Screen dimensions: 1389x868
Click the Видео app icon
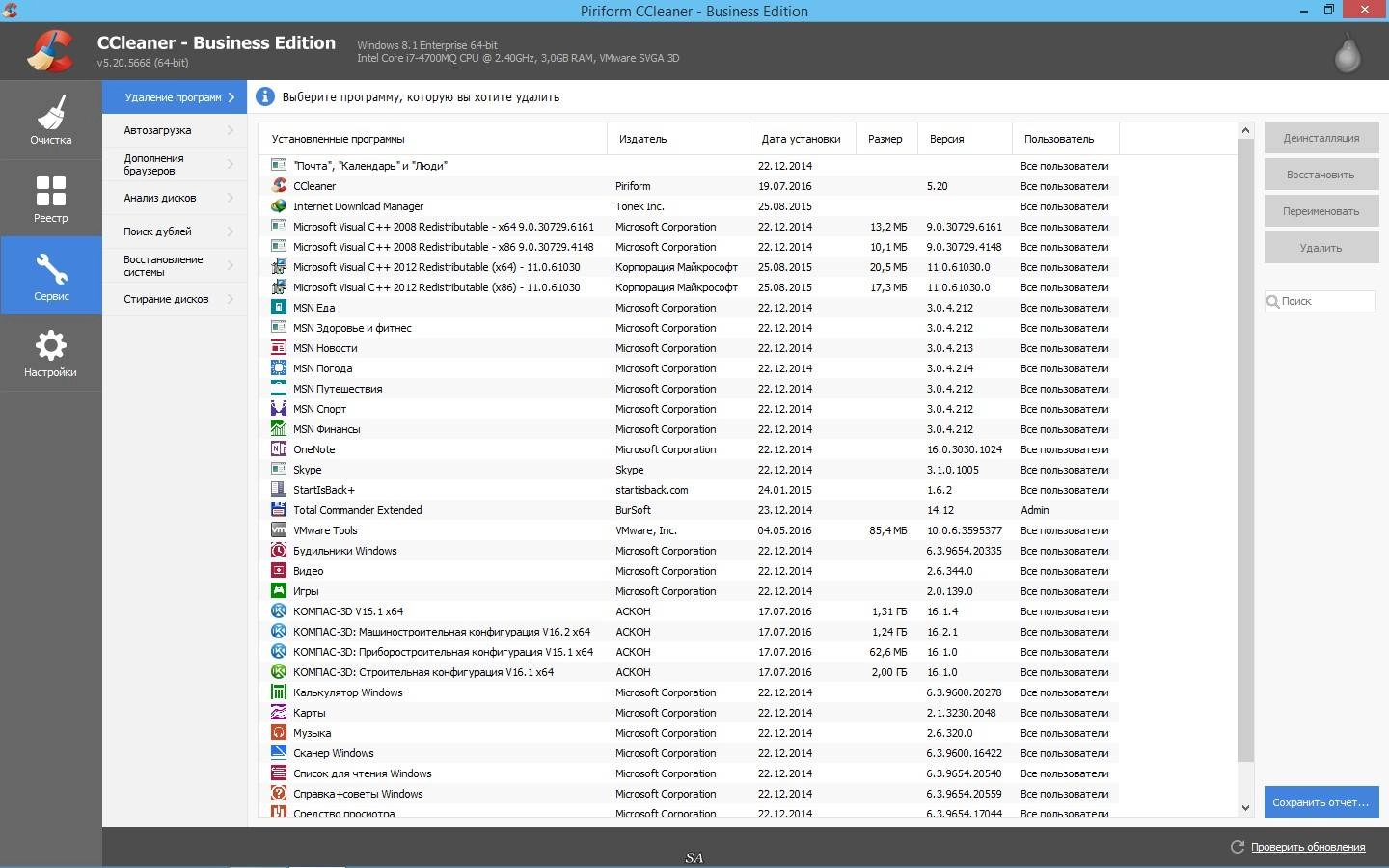279,570
